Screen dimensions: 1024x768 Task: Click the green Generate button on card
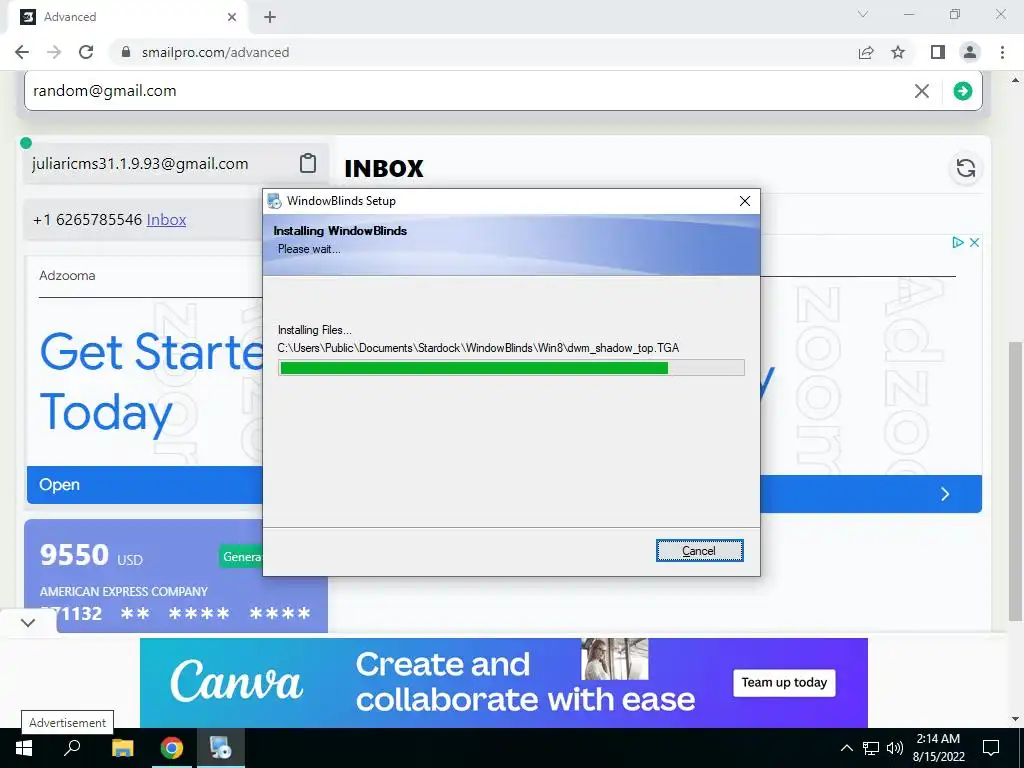pyautogui.click(x=241, y=556)
